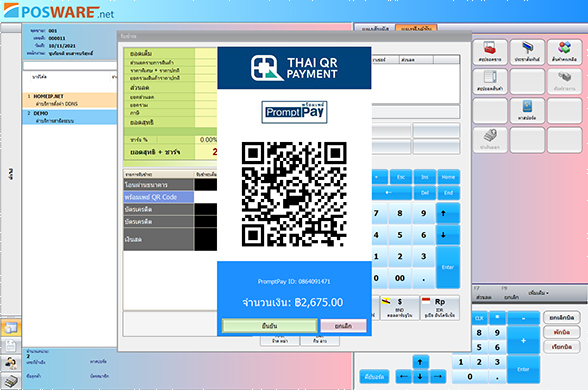Click tall Enter key in payment keypad
The image size is (588, 390).
[x=448, y=267]
